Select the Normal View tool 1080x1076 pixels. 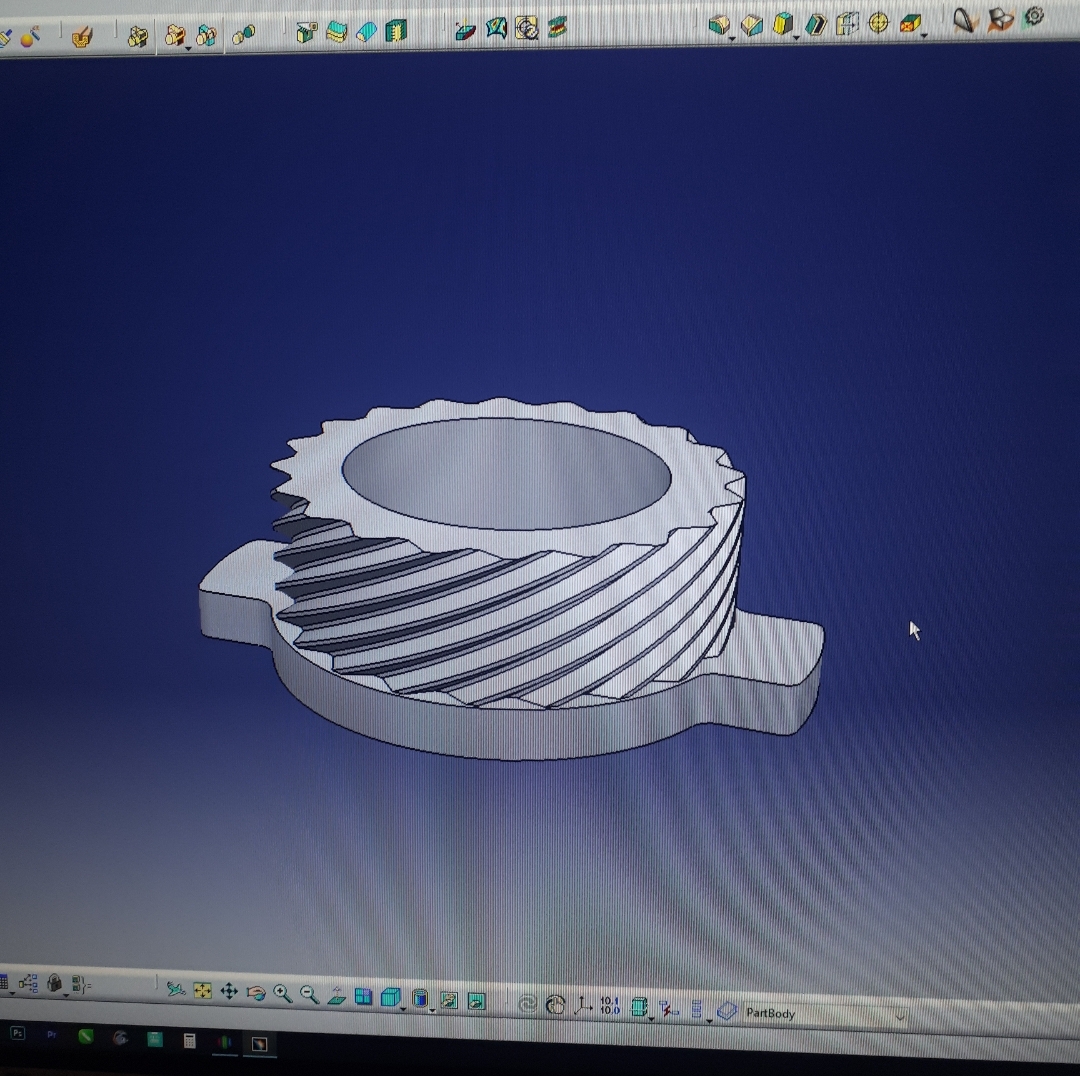[x=337, y=995]
